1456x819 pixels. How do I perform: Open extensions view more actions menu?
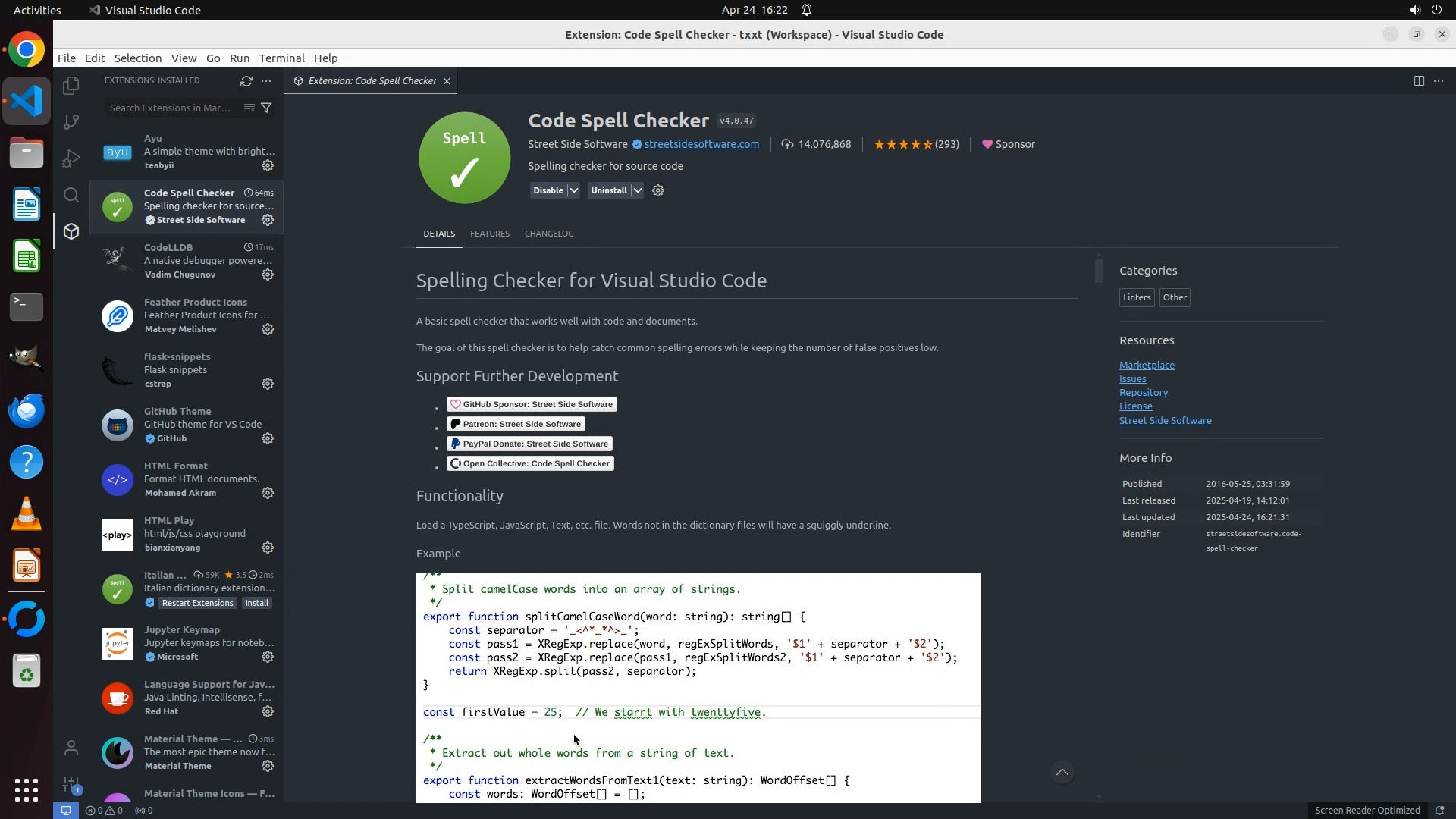266,80
